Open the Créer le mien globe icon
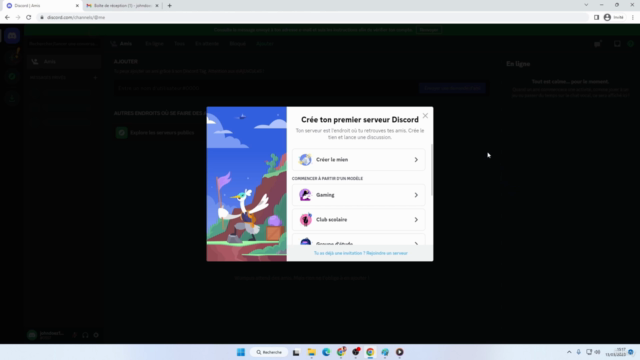This screenshot has width=640, height=360. [x=305, y=160]
